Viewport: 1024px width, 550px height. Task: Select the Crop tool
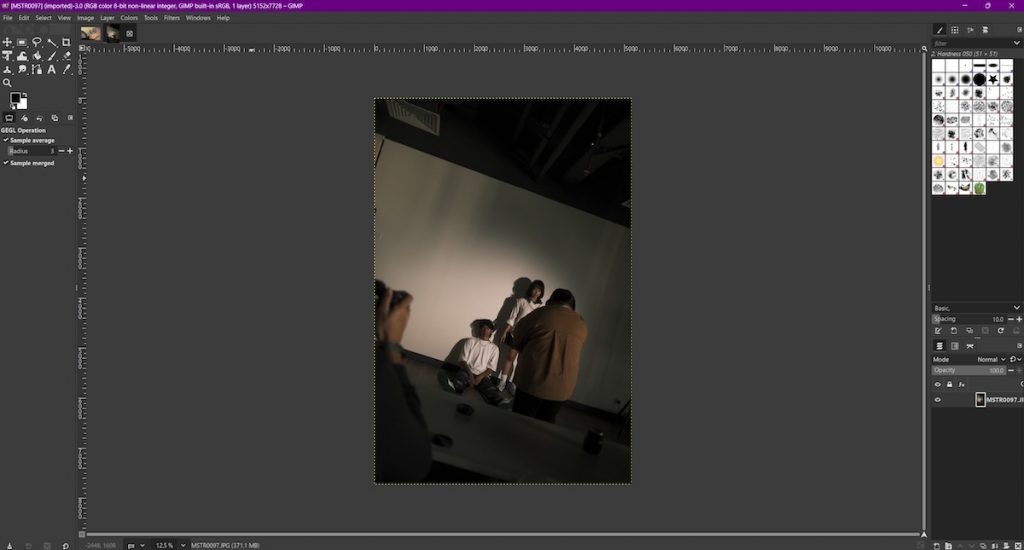66,42
